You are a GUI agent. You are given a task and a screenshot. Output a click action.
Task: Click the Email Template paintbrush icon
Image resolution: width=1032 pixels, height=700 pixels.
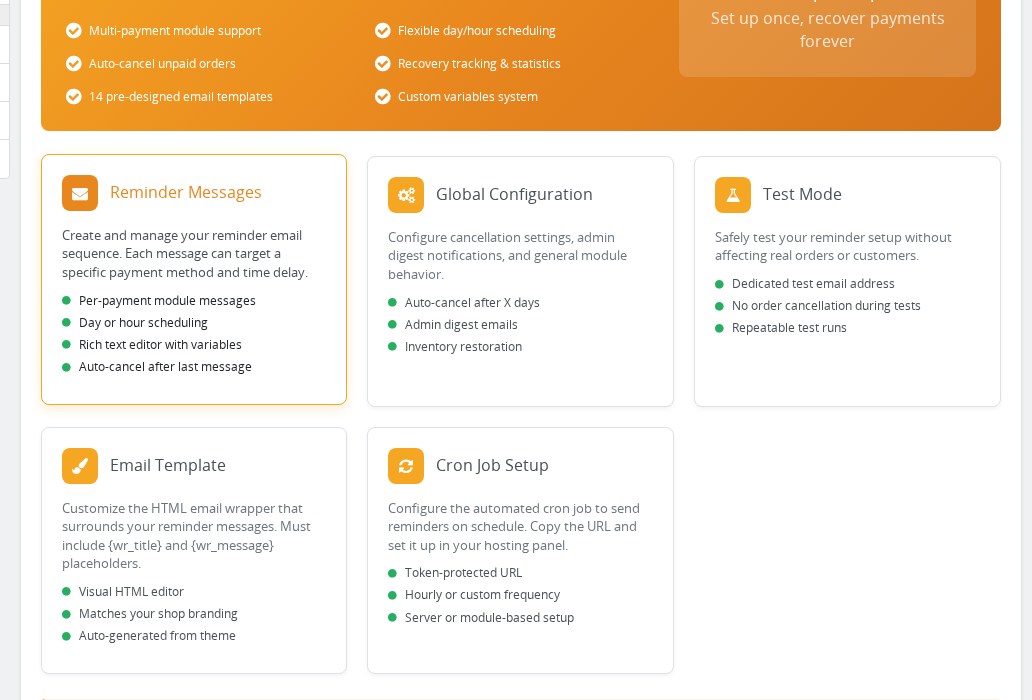pos(80,466)
